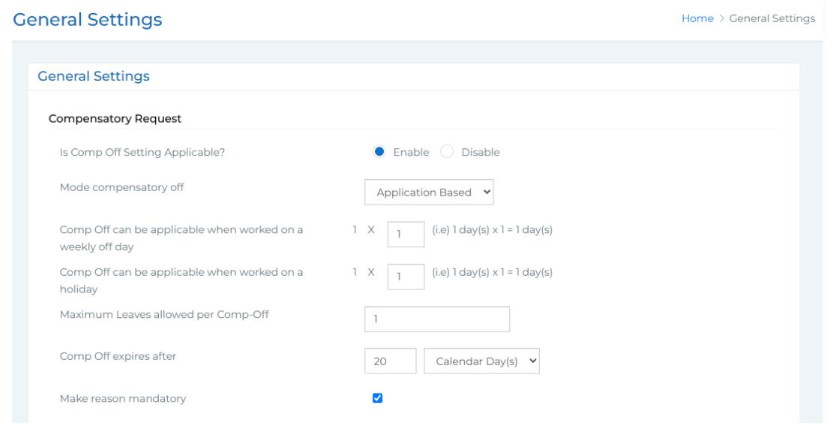Click the Comp Off expires after label
Viewport: 838px width, 434px height.
(118, 357)
